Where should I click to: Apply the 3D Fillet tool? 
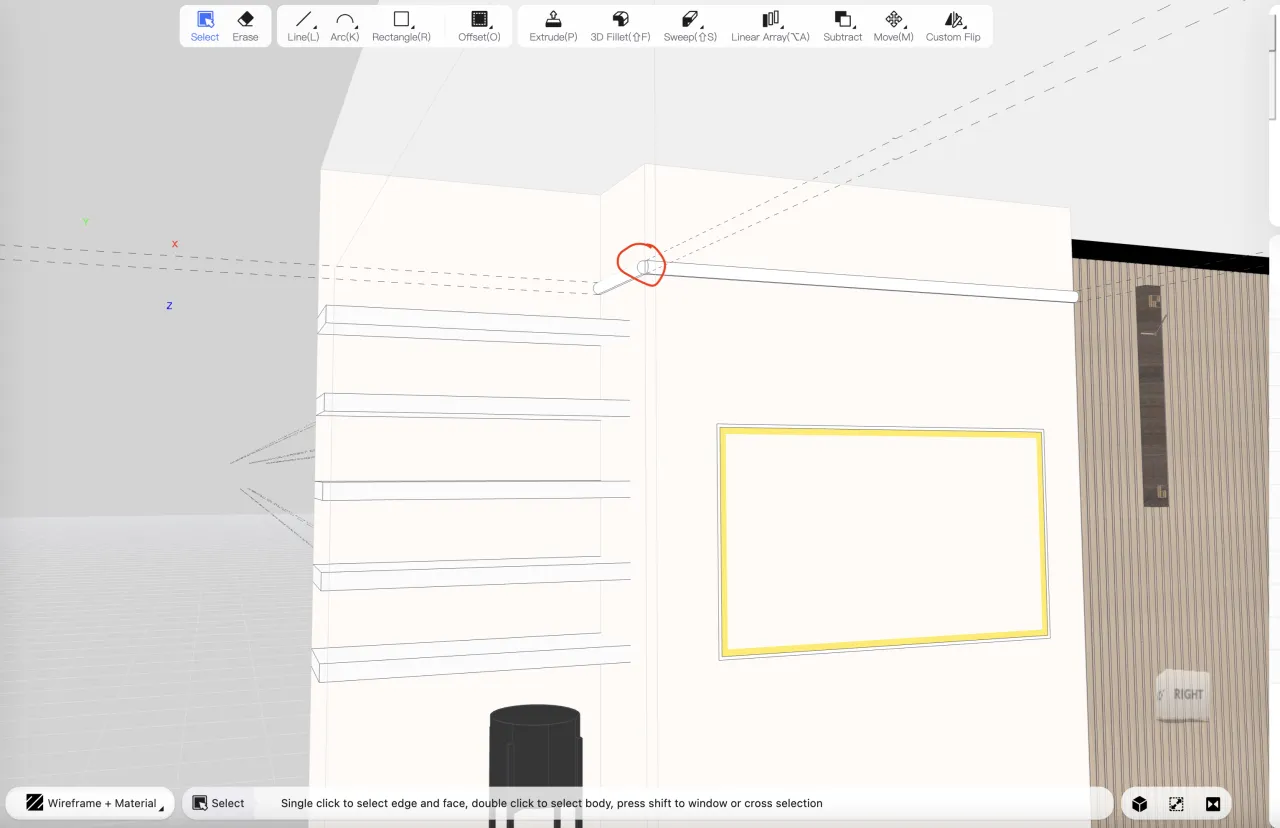tap(620, 26)
